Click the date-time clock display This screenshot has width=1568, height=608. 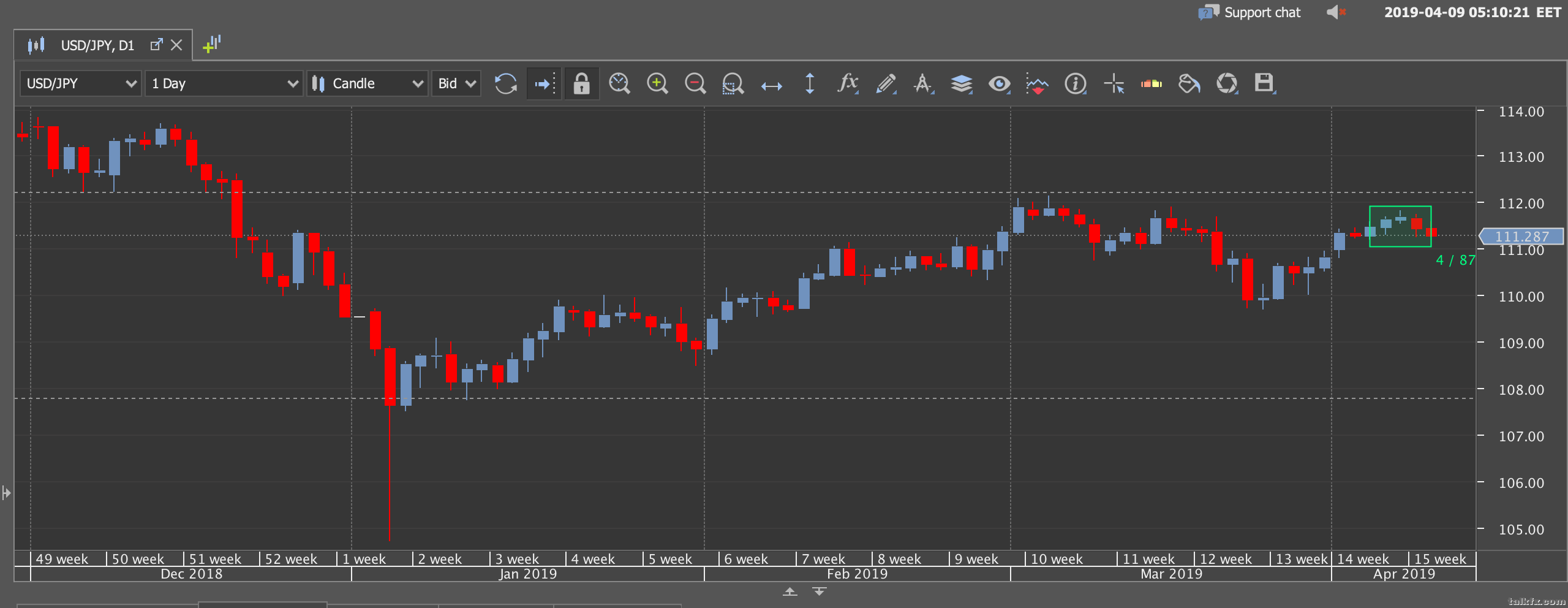(x=1473, y=12)
